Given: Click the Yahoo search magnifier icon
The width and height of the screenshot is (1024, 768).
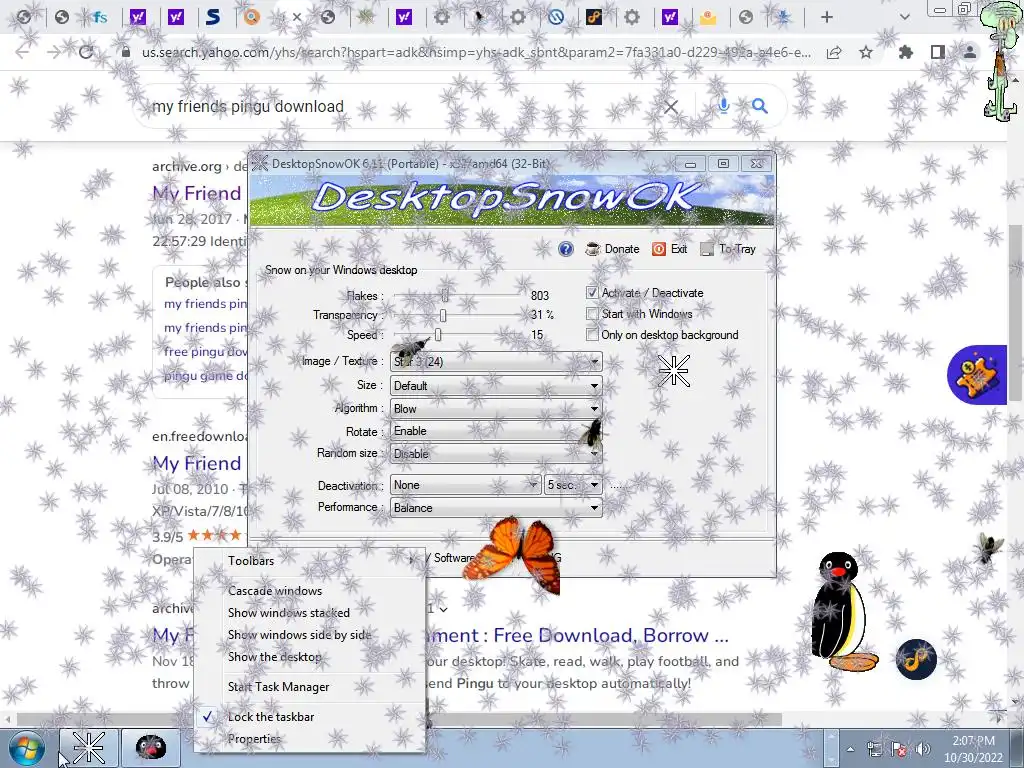Looking at the screenshot, I should pos(760,106).
